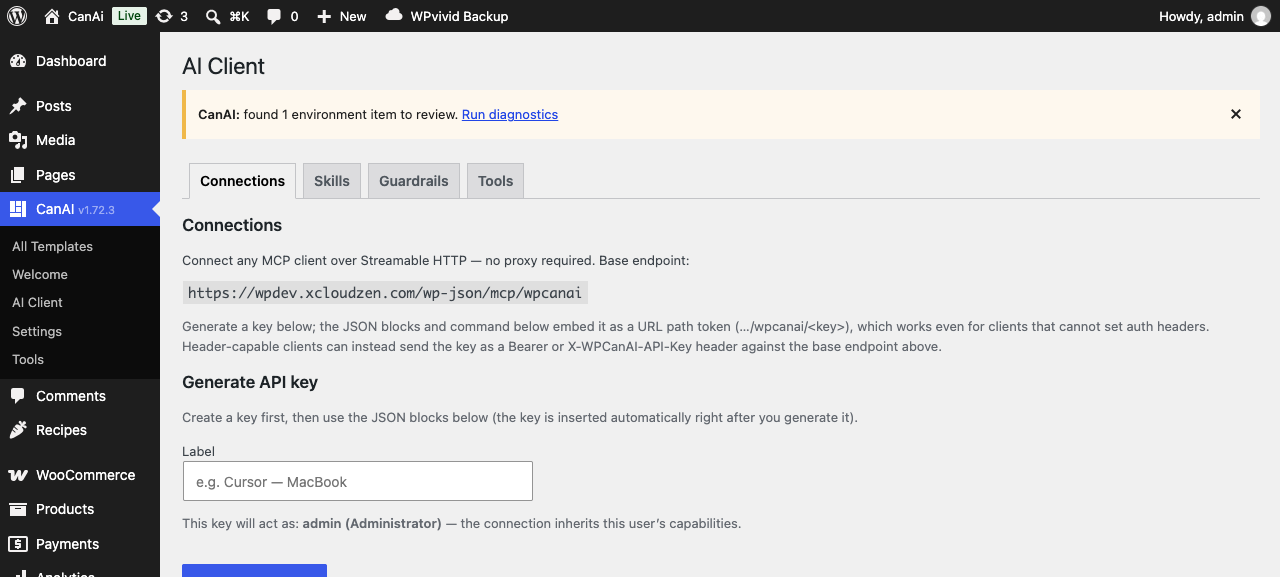Visit the CanAi site home link
The width and height of the screenshot is (1280, 577).
pyautogui.click(x=74, y=16)
